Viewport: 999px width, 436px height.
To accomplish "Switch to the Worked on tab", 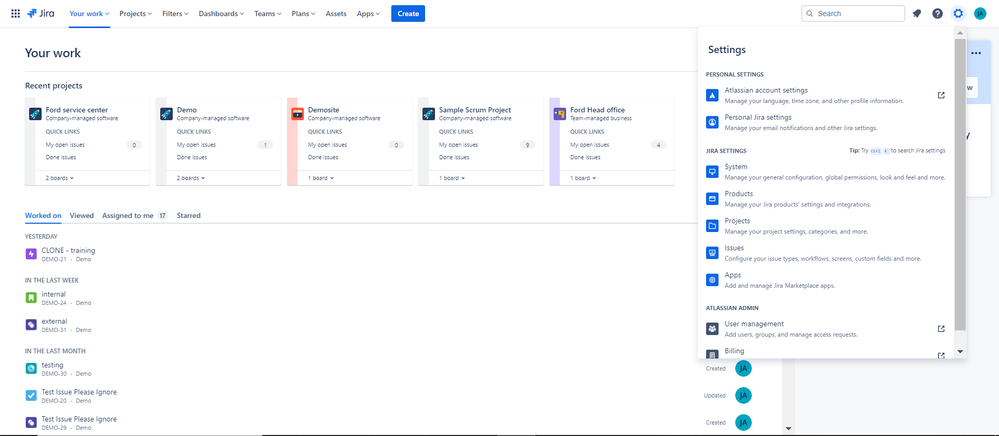I will pyautogui.click(x=43, y=215).
